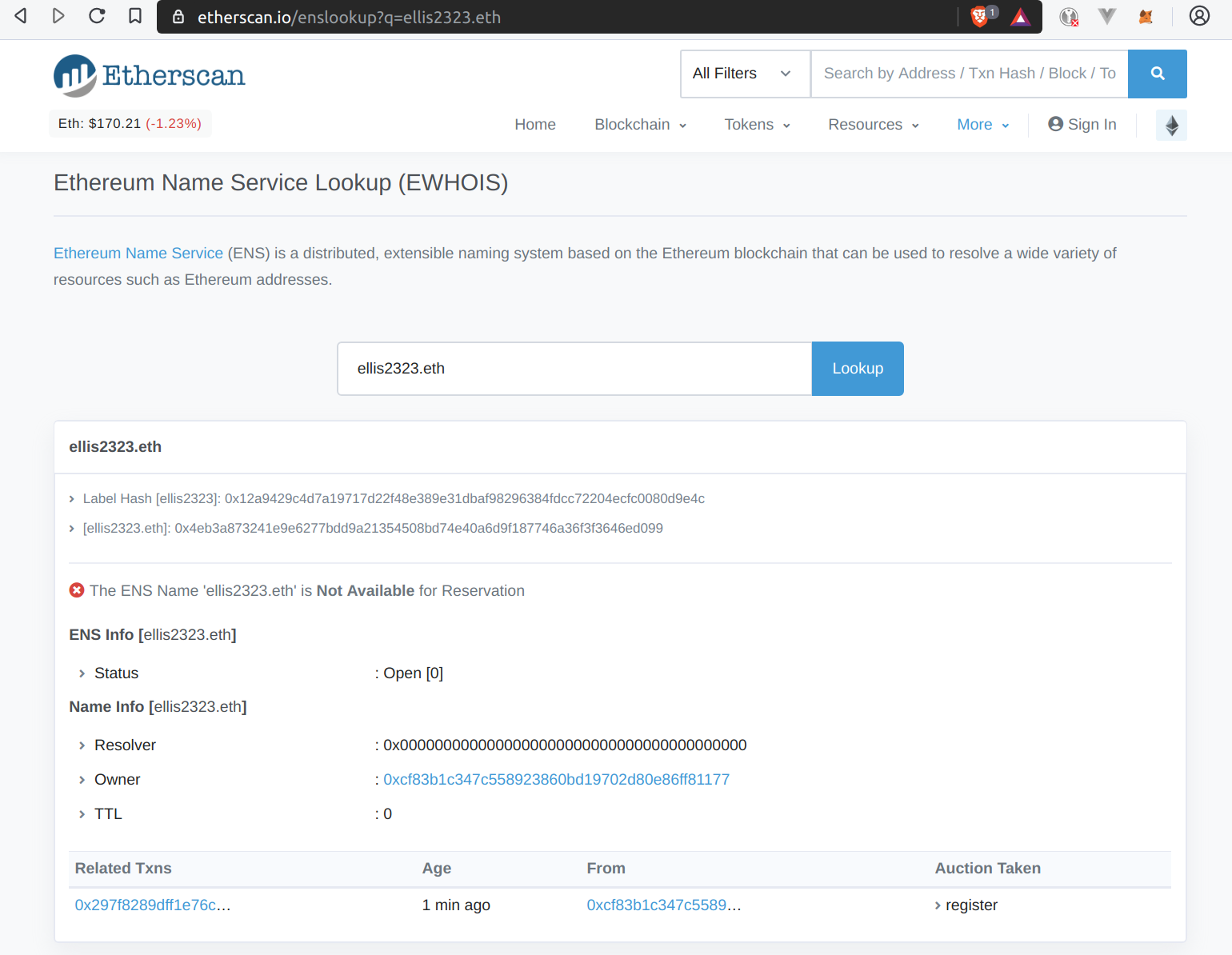Click 'Ethereum Name Service Lookup (EWHOIS)' heading
The width and height of the screenshot is (1232, 955).
coord(281,183)
